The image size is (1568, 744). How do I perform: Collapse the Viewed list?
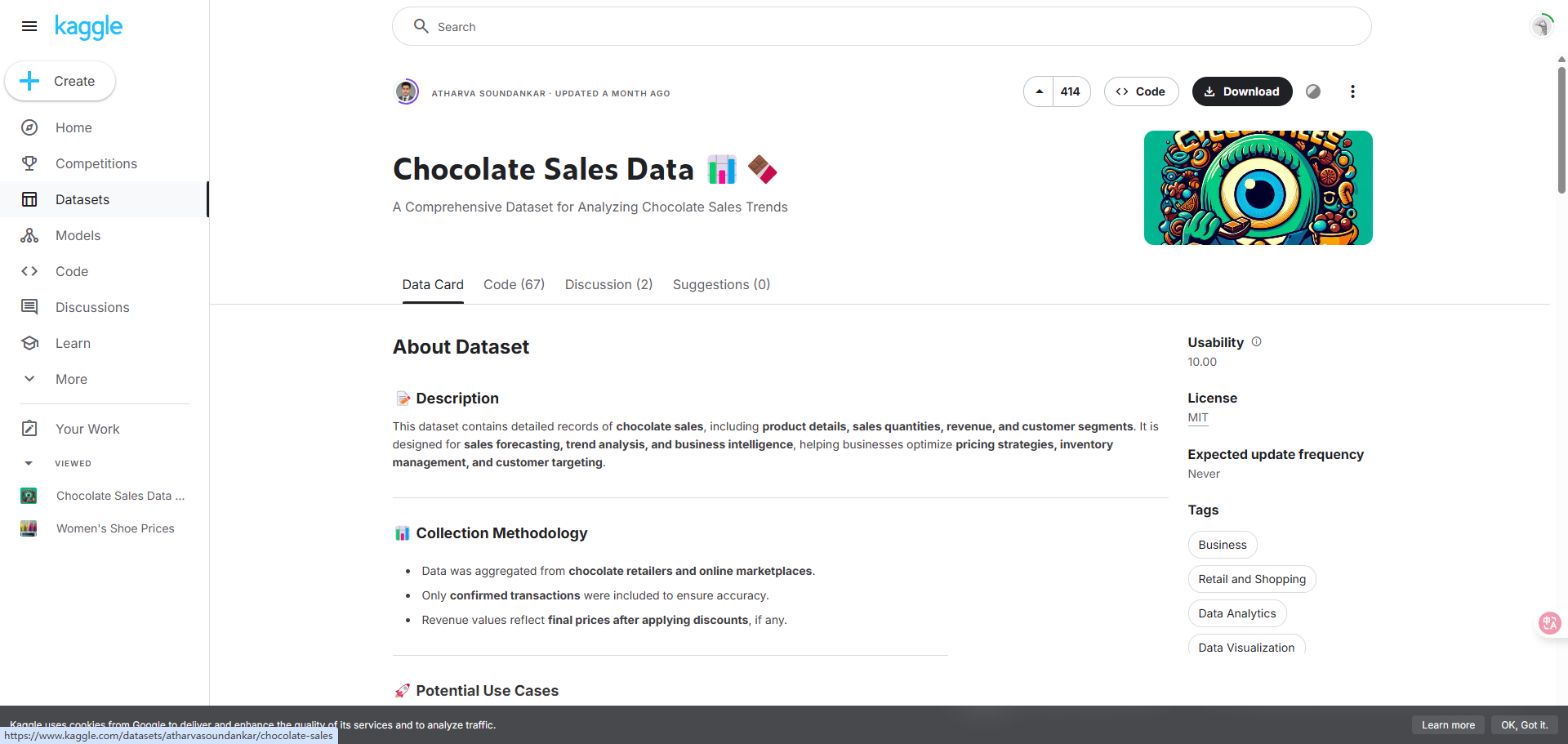(x=29, y=463)
